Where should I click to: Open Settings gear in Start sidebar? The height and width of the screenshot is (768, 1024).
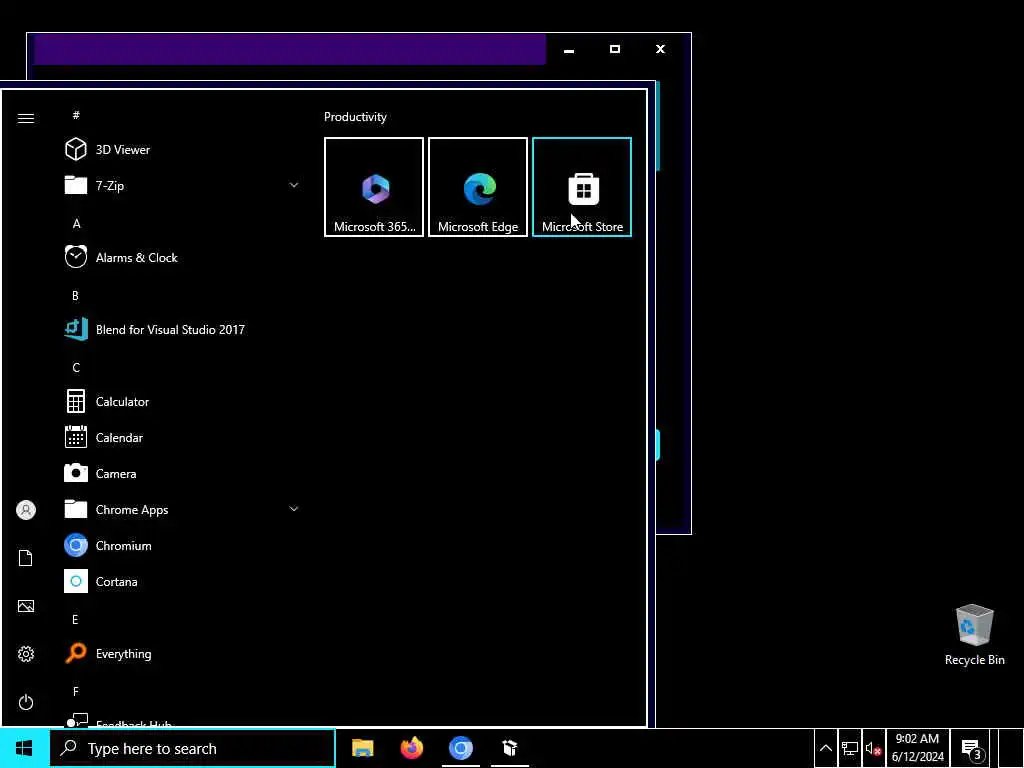[25, 654]
